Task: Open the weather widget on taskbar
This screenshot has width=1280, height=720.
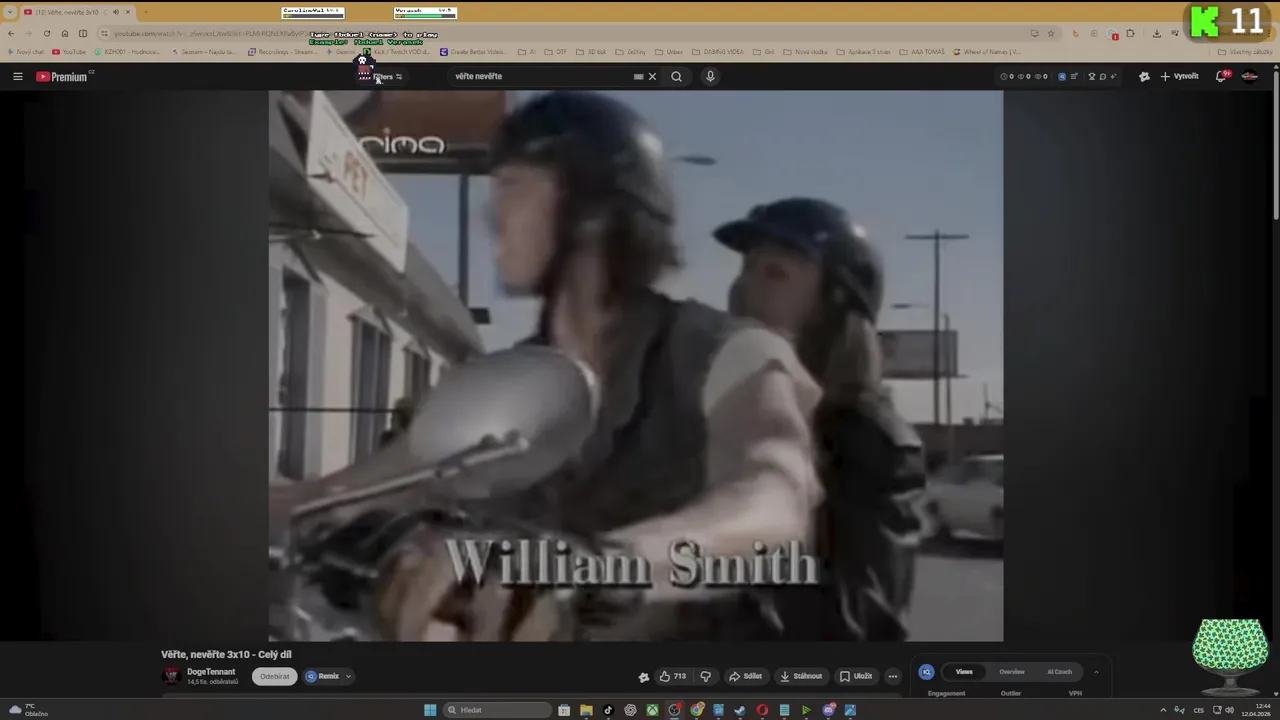Action: [x=27, y=710]
